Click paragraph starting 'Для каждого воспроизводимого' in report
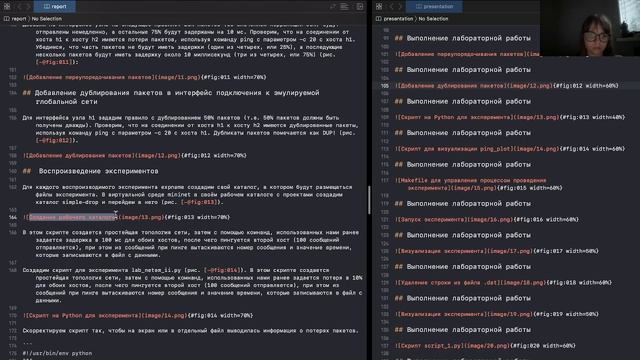Screen dimensions: 640x360 coord(187,195)
